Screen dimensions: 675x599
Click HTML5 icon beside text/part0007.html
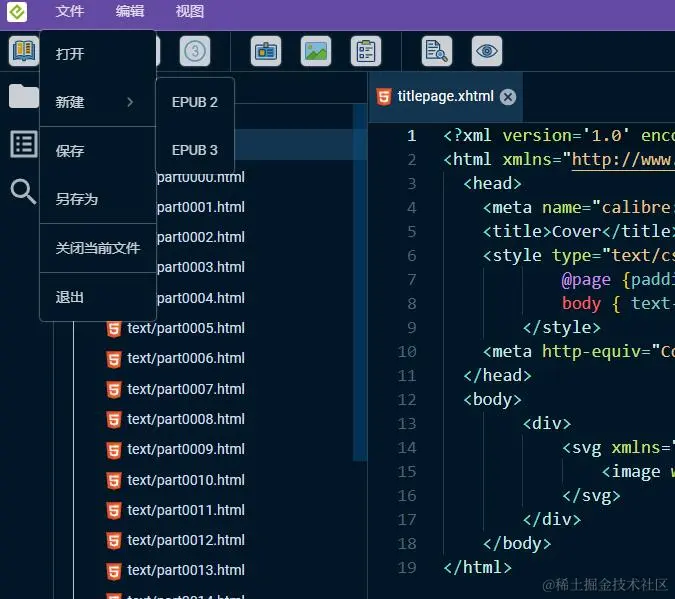[114, 390]
